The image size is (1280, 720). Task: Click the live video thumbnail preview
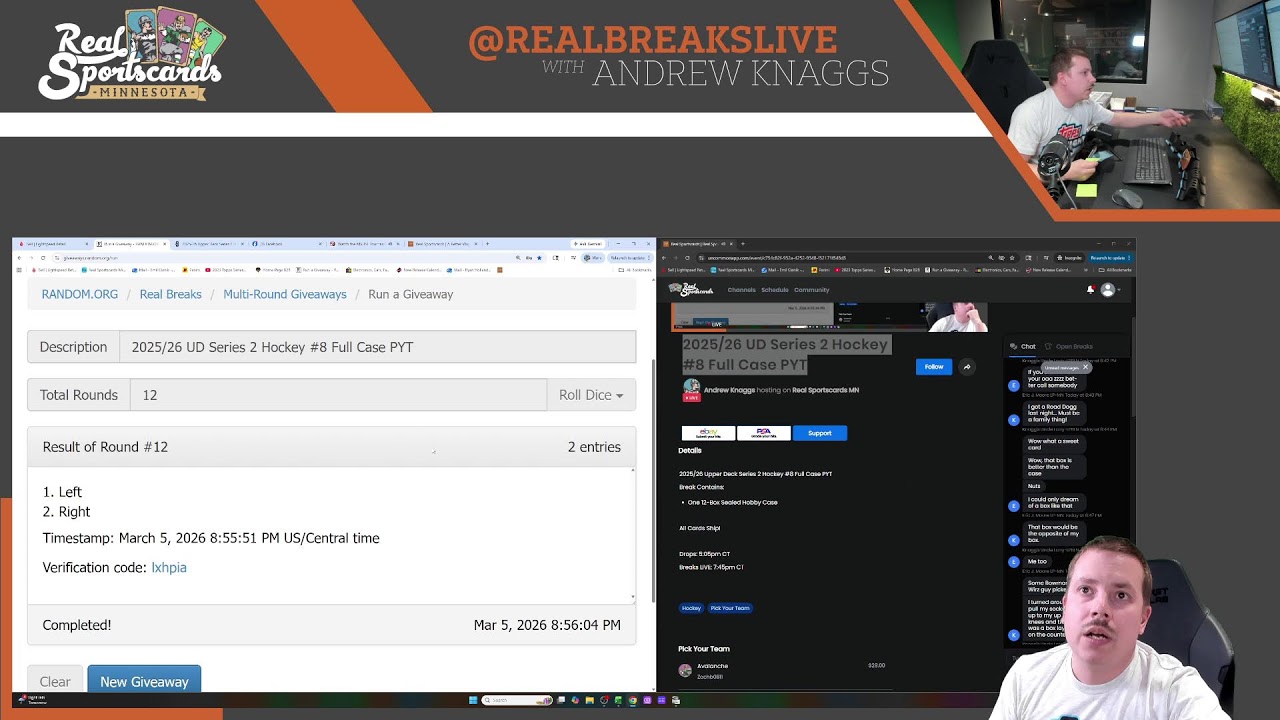pos(829,317)
